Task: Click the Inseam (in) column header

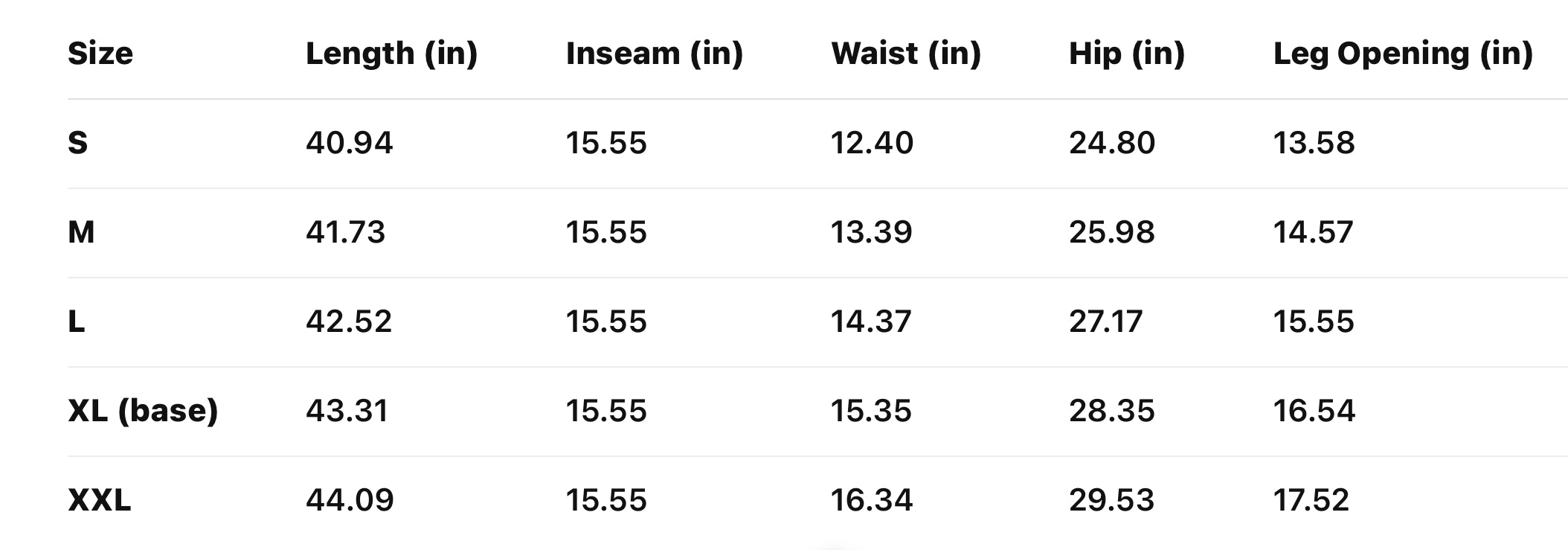Action: [654, 54]
